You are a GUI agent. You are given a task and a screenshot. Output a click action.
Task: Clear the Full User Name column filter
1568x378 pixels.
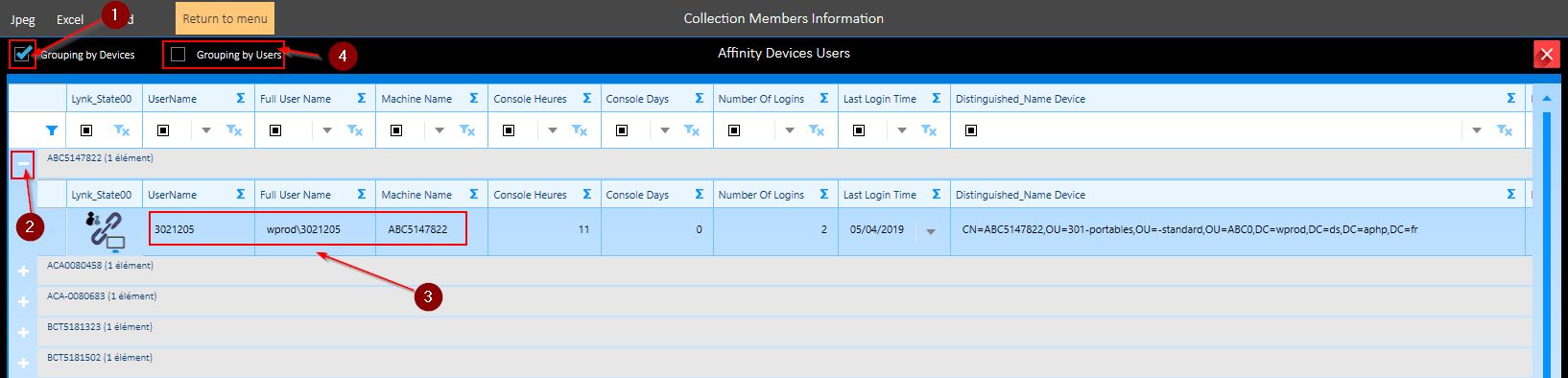coord(355,130)
